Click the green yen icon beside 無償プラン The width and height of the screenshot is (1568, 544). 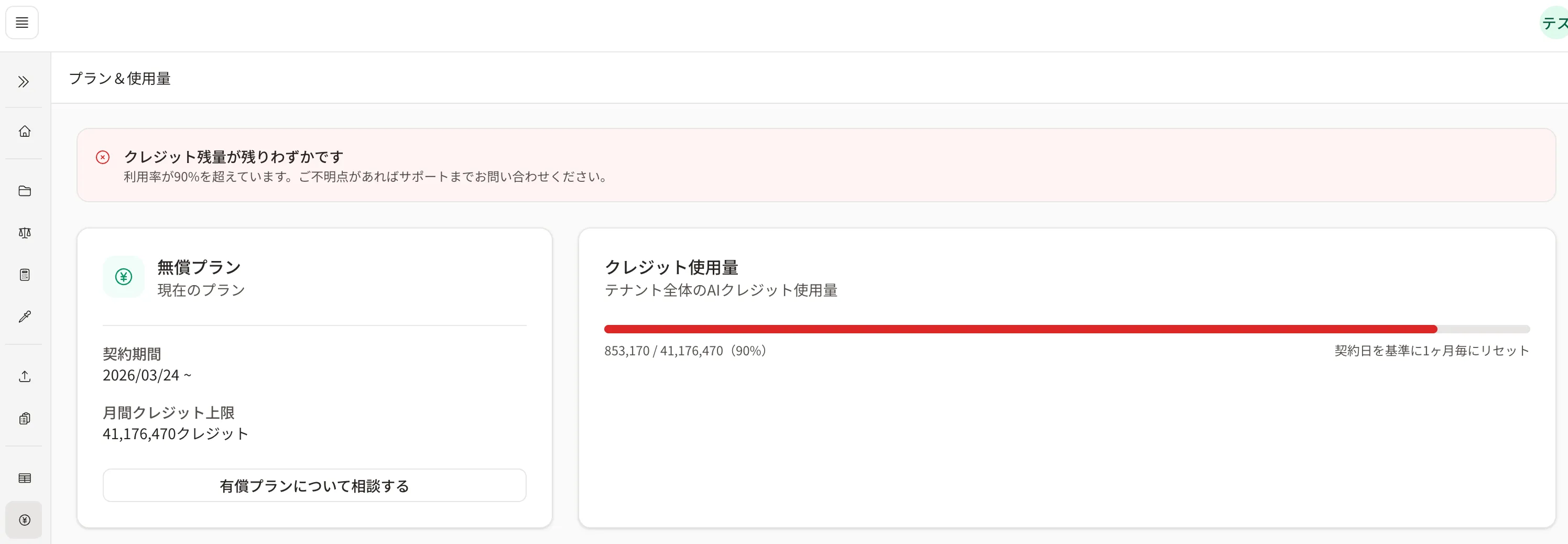(124, 277)
